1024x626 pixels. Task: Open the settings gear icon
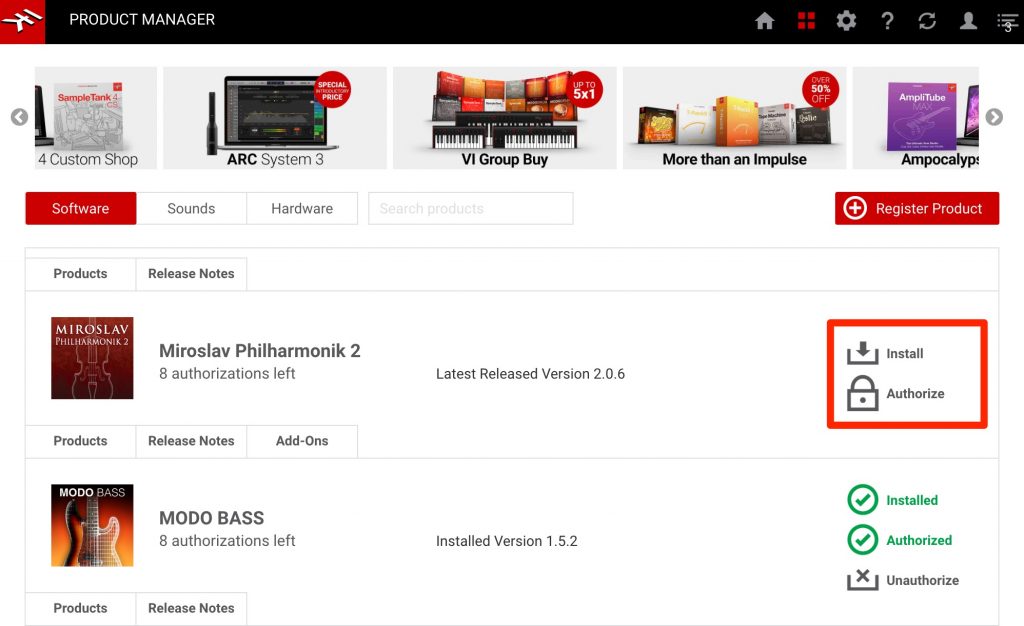pos(846,20)
